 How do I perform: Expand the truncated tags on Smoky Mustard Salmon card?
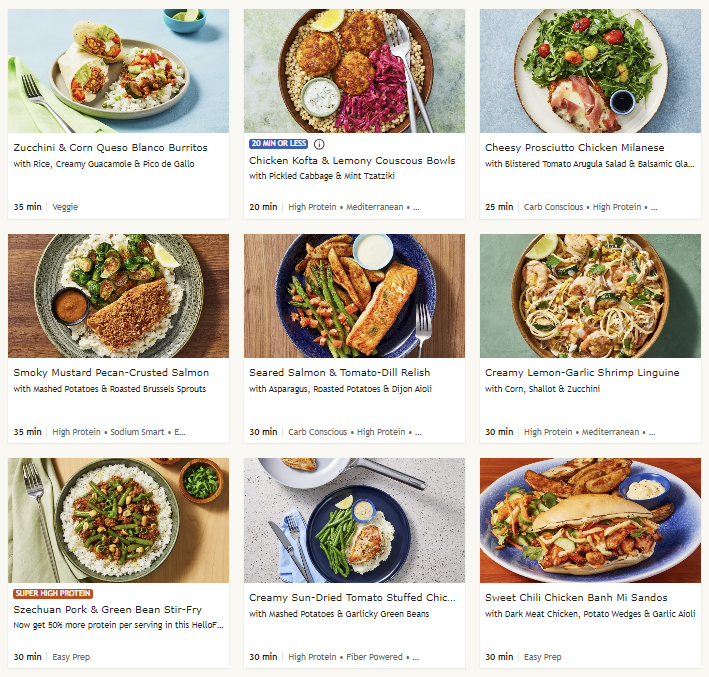[180, 432]
